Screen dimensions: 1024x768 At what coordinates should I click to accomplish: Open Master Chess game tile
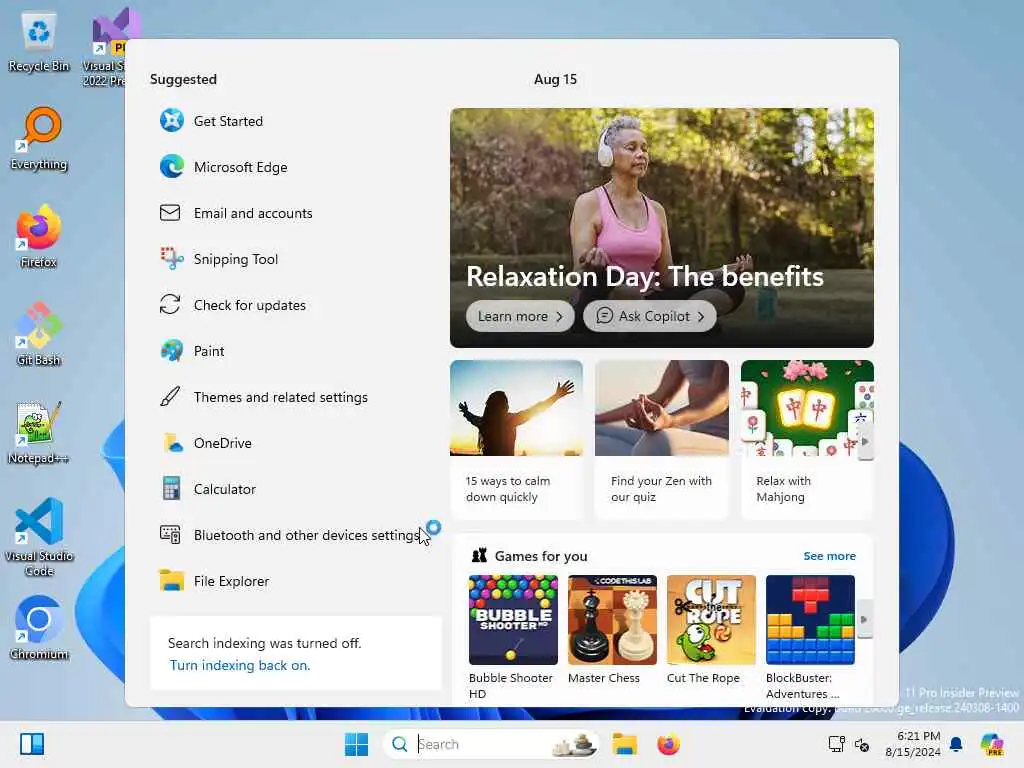pos(613,630)
